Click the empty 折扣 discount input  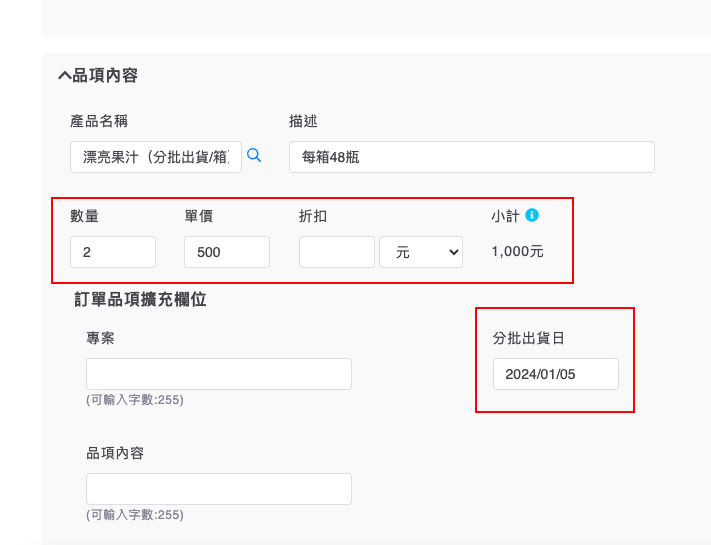336,253
